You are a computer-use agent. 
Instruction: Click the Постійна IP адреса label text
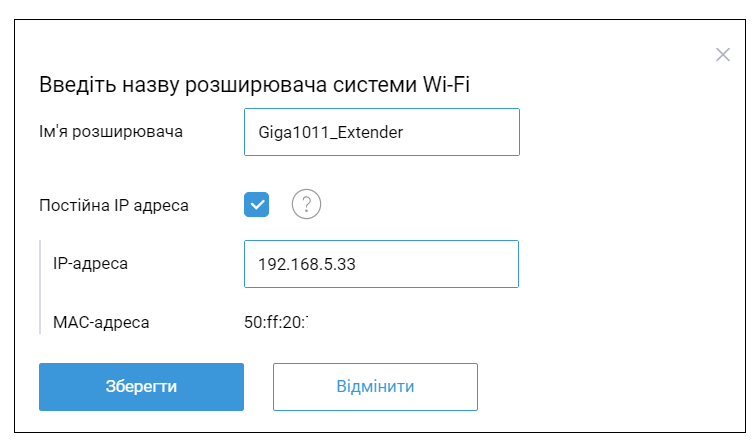point(114,205)
